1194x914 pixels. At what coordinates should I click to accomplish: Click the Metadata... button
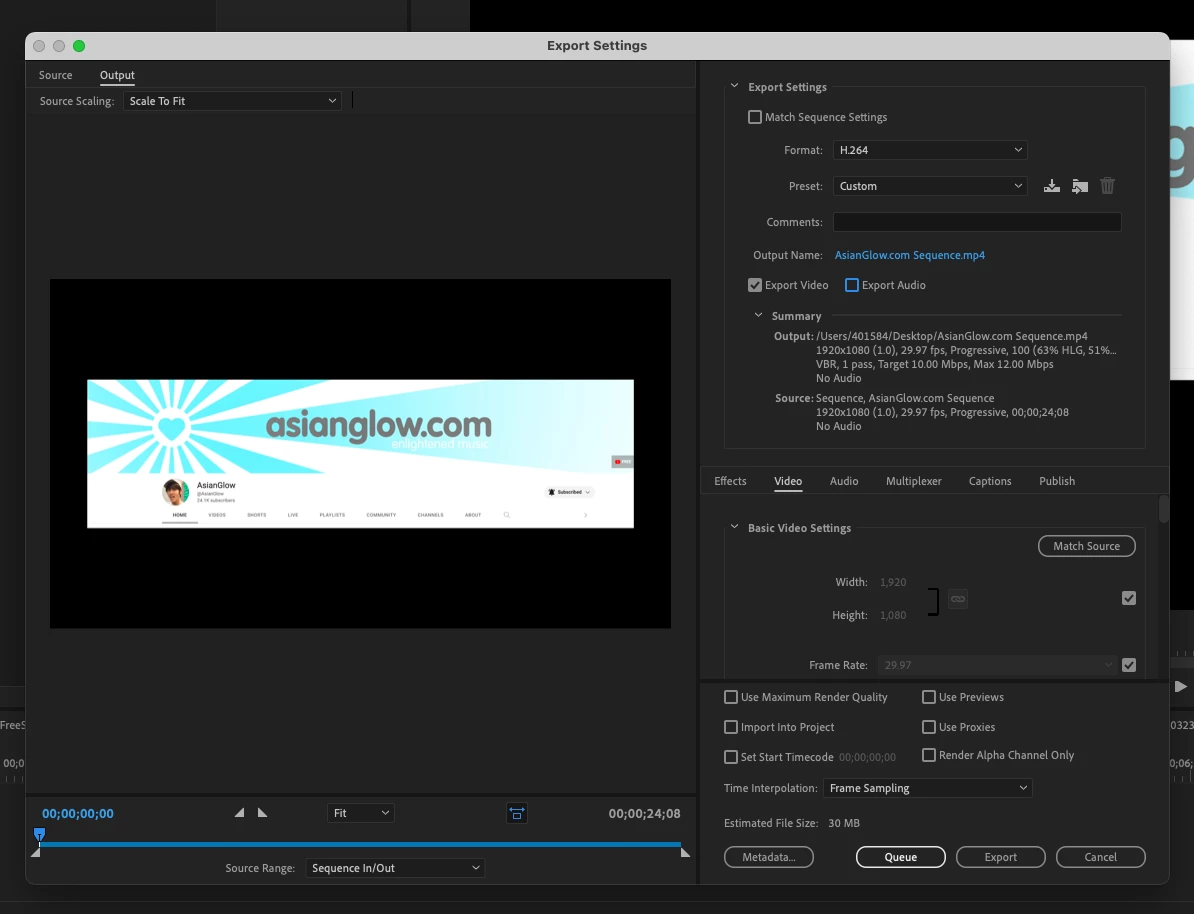pos(769,857)
